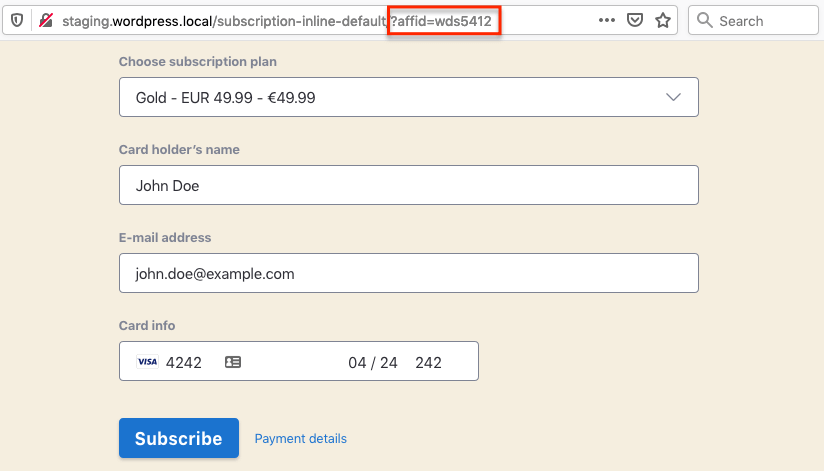Save page with the Pocket icon
824x471 pixels.
[635, 20]
